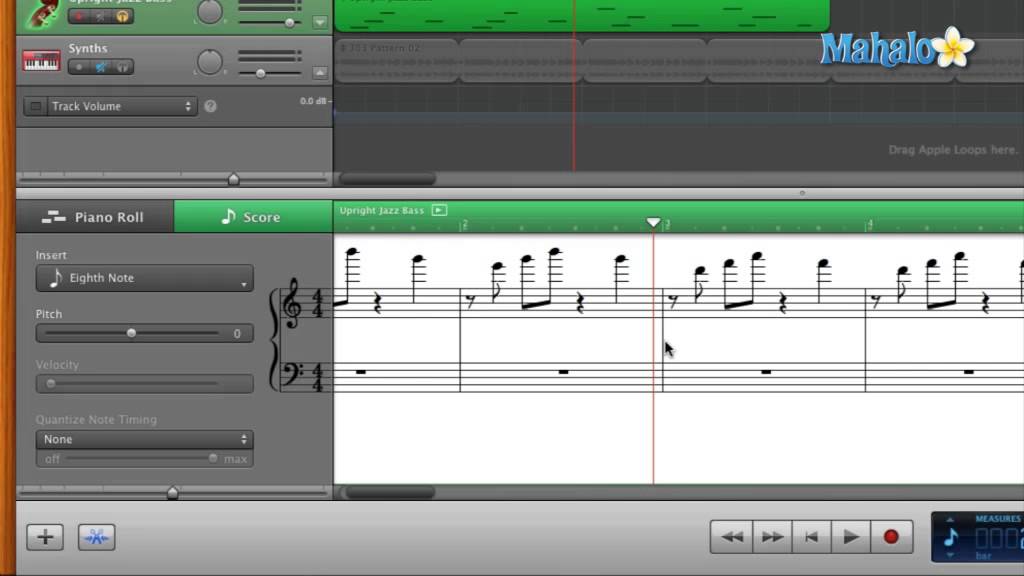Viewport: 1024px width, 576px height.
Task: Click the fast forward transport button
Action: [772, 537]
